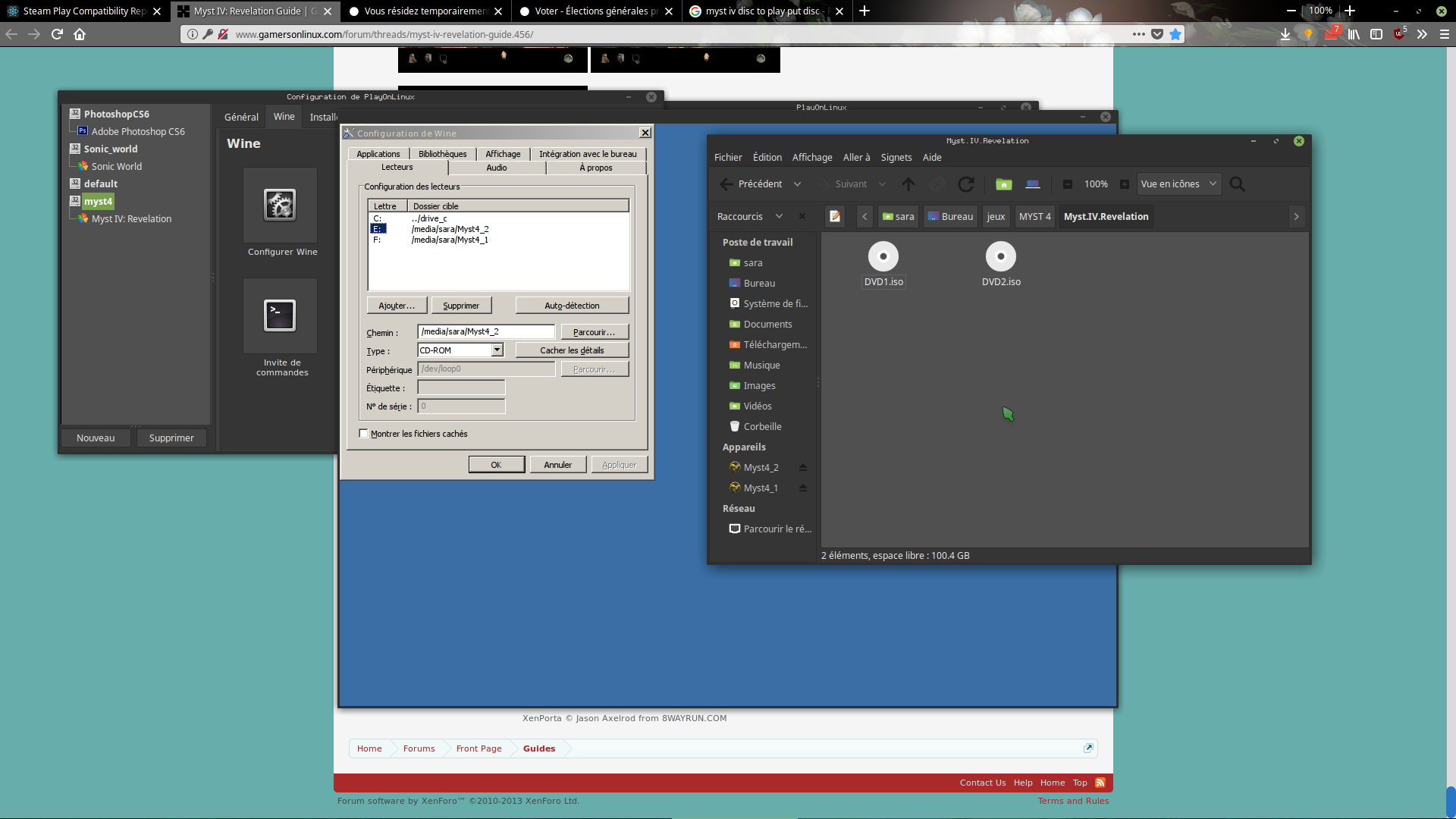
Task: Select Général tab in PlayOnLinux configuration
Action: [241, 117]
